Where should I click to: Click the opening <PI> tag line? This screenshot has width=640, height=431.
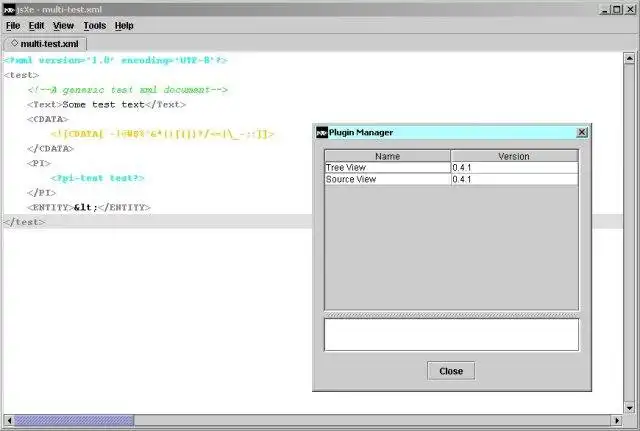pyautogui.click(x=39, y=163)
